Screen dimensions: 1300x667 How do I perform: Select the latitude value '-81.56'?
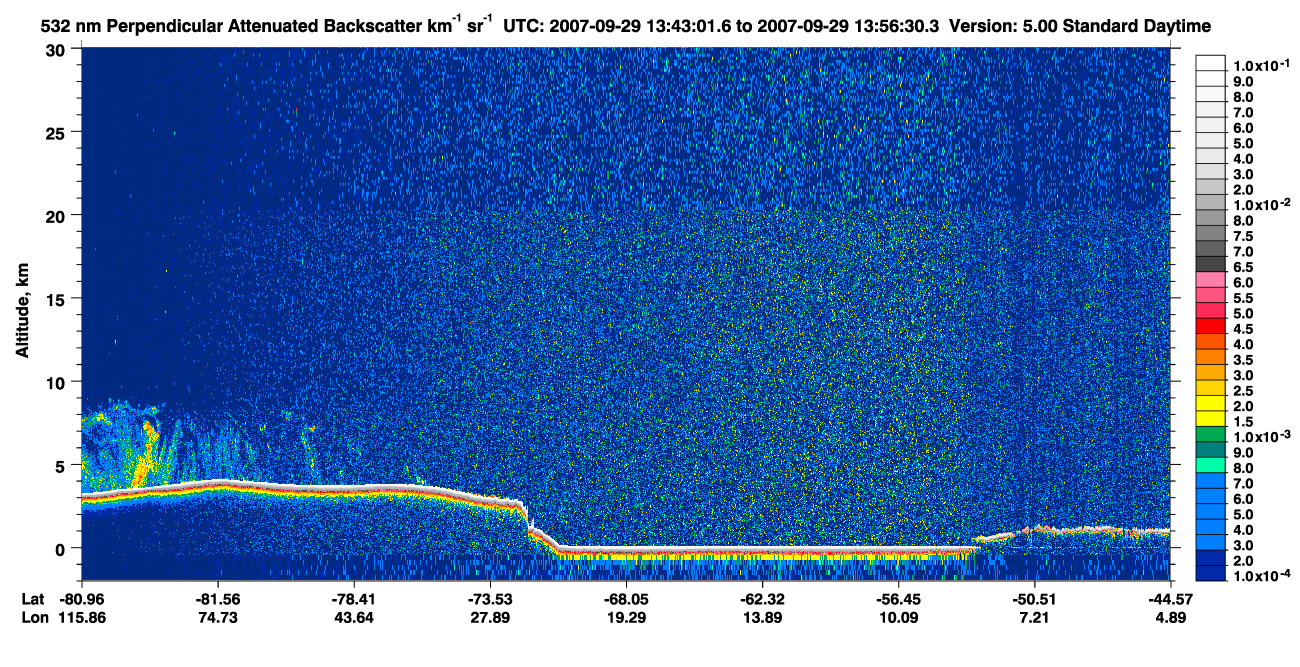click(x=218, y=599)
